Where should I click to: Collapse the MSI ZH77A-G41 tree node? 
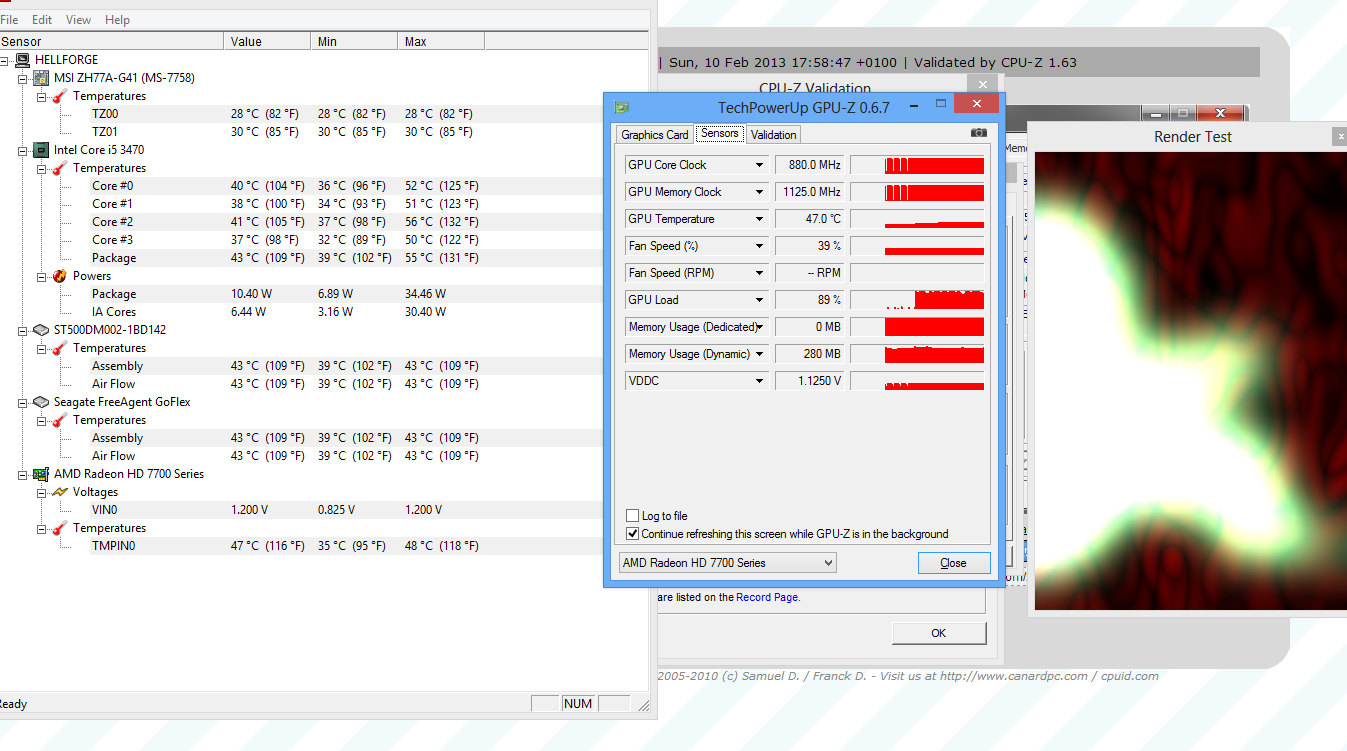click(24, 78)
